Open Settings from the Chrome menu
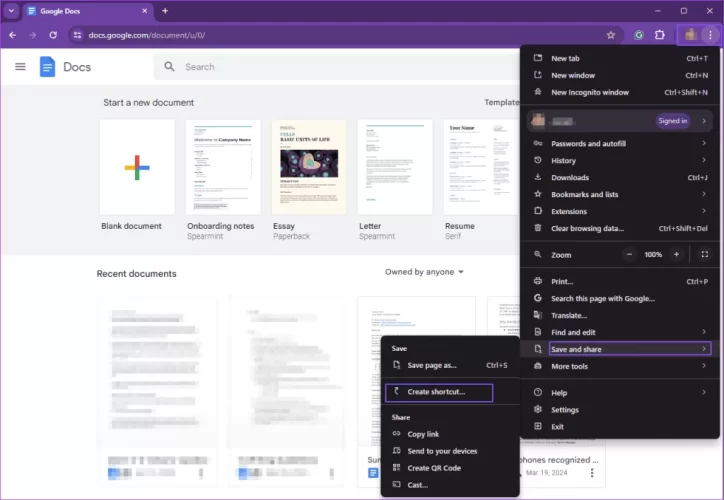The image size is (724, 500). tap(565, 410)
